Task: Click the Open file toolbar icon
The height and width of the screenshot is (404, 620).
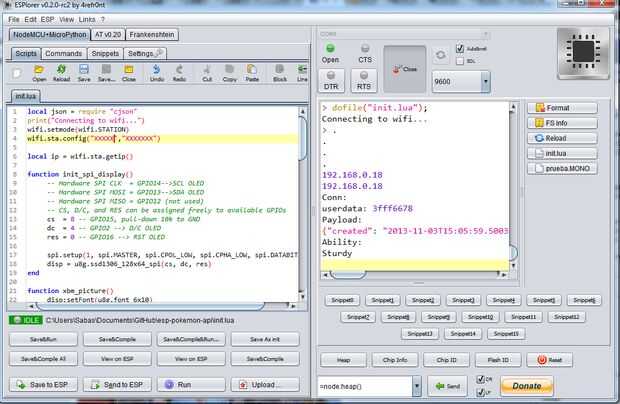Action: [39, 70]
